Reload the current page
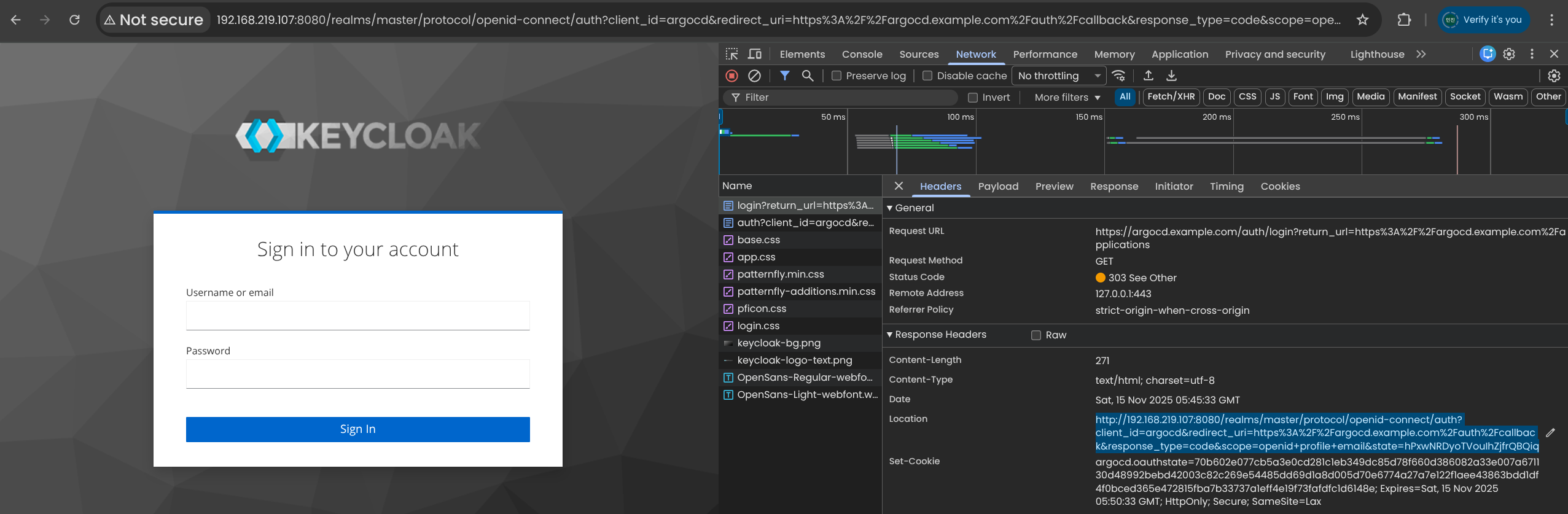This screenshot has height=514, width=1568. [74, 20]
